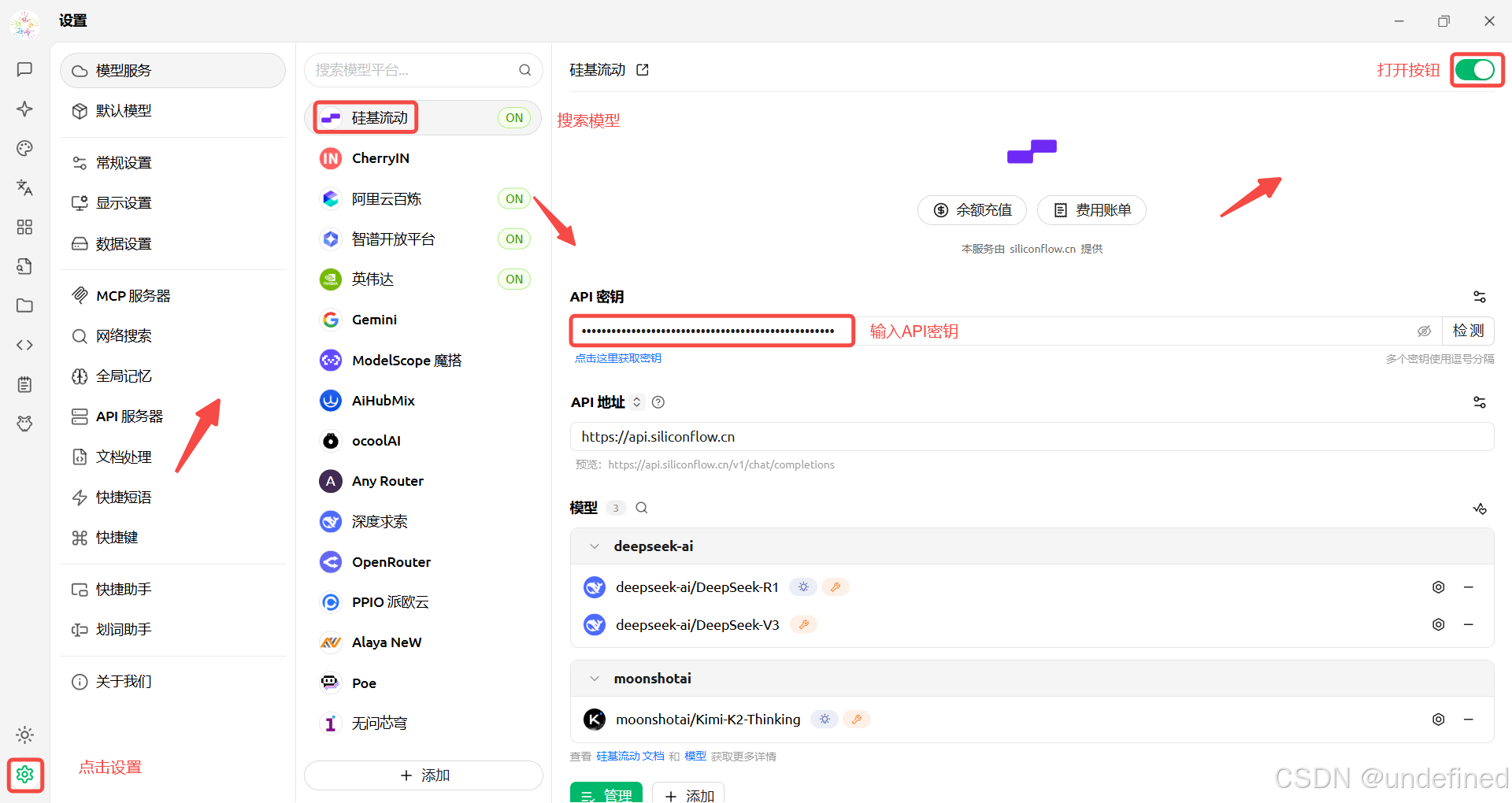The width and height of the screenshot is (1512, 803).
Task: Open API 服务器 settings section
Action: [x=172, y=416]
